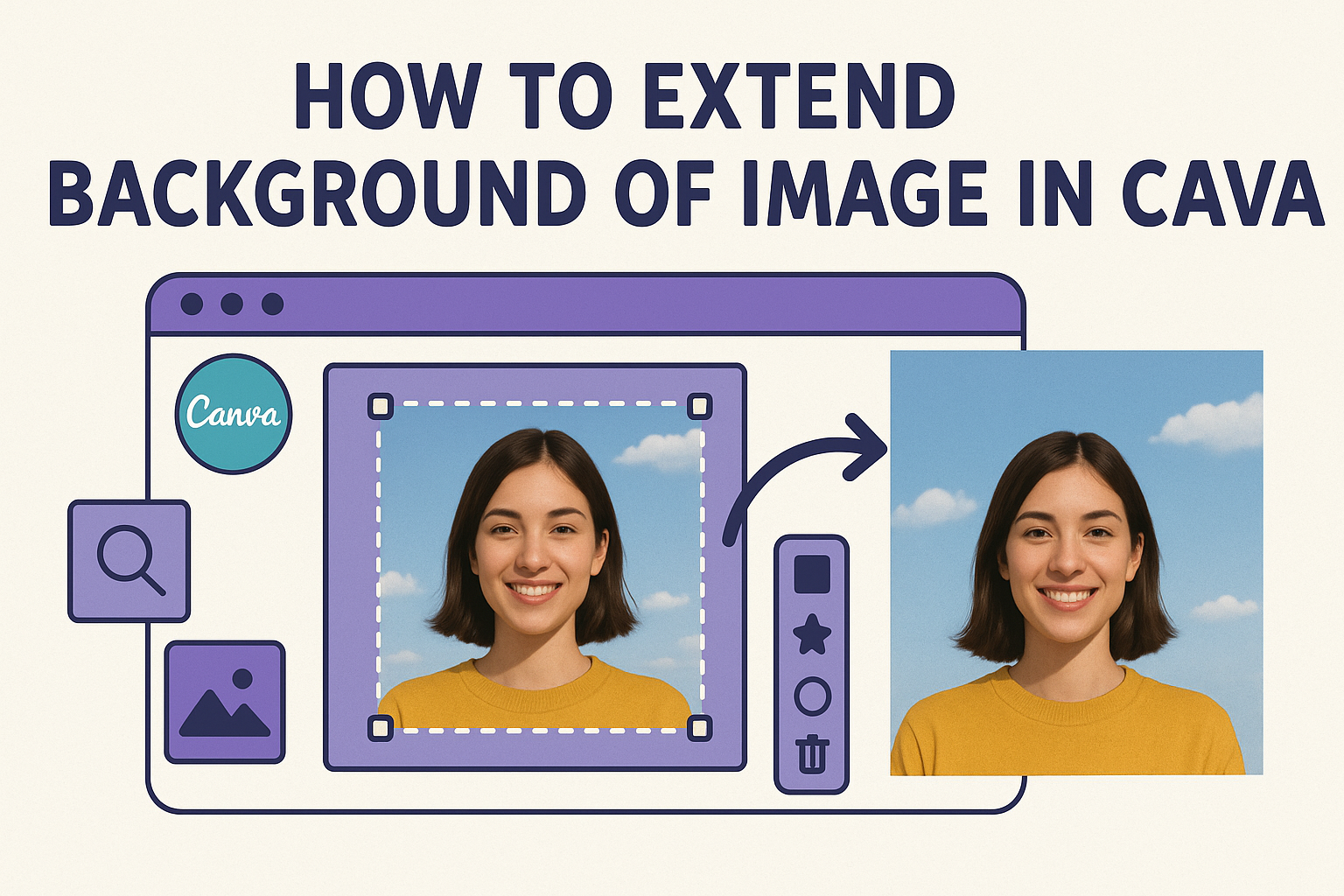Image resolution: width=1344 pixels, height=896 pixels.
Task: Click the first window control dot
Action: click(x=192, y=304)
